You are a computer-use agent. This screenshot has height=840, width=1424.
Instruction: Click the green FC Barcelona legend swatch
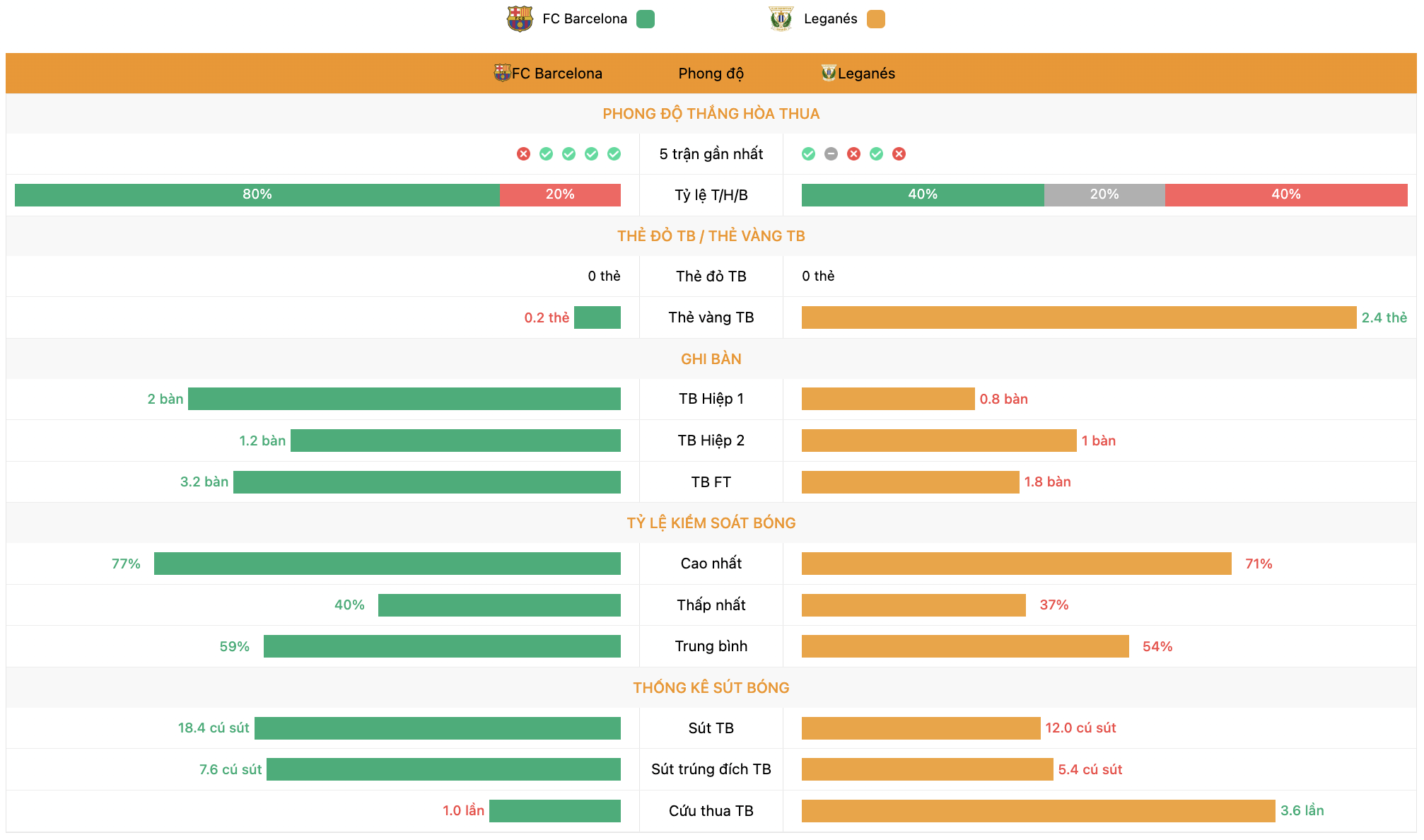[x=646, y=19]
